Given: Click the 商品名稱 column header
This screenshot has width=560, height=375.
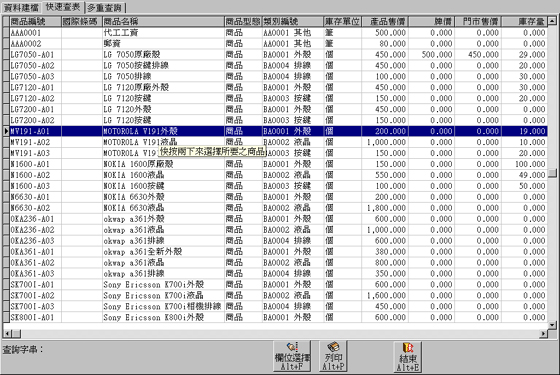Looking at the screenshot, I should tap(163, 21).
